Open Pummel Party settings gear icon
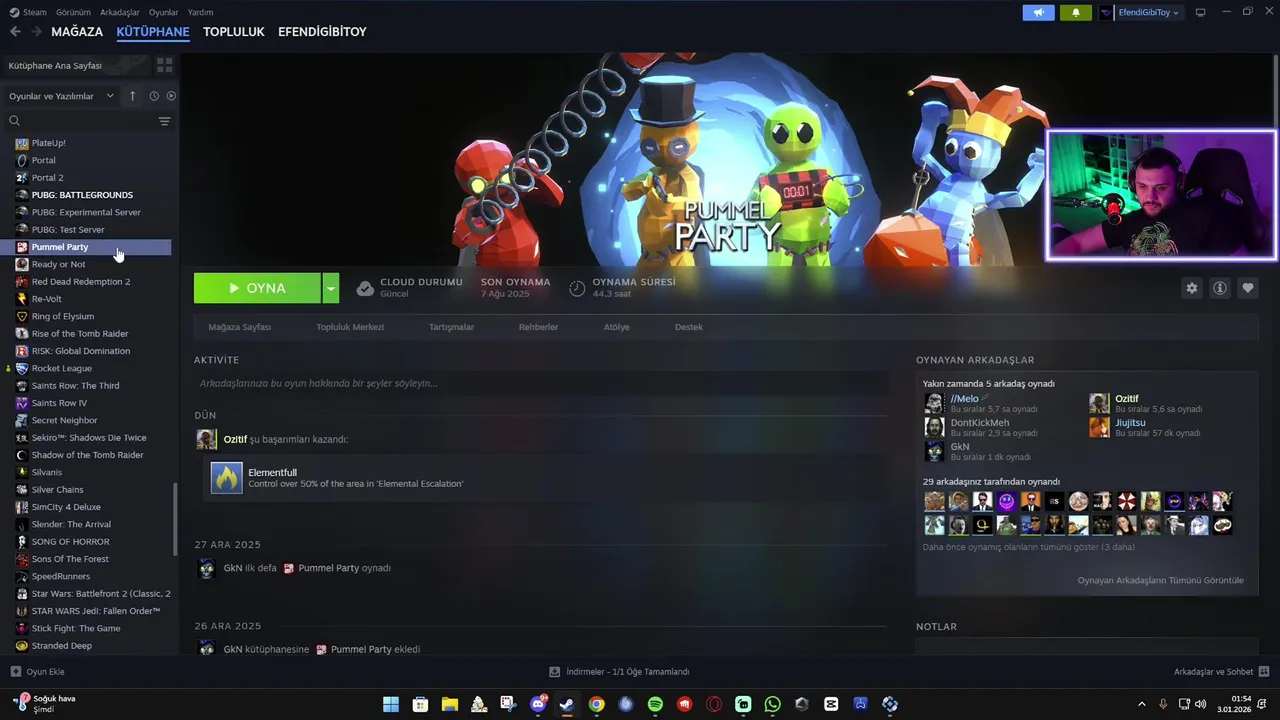 (1191, 288)
